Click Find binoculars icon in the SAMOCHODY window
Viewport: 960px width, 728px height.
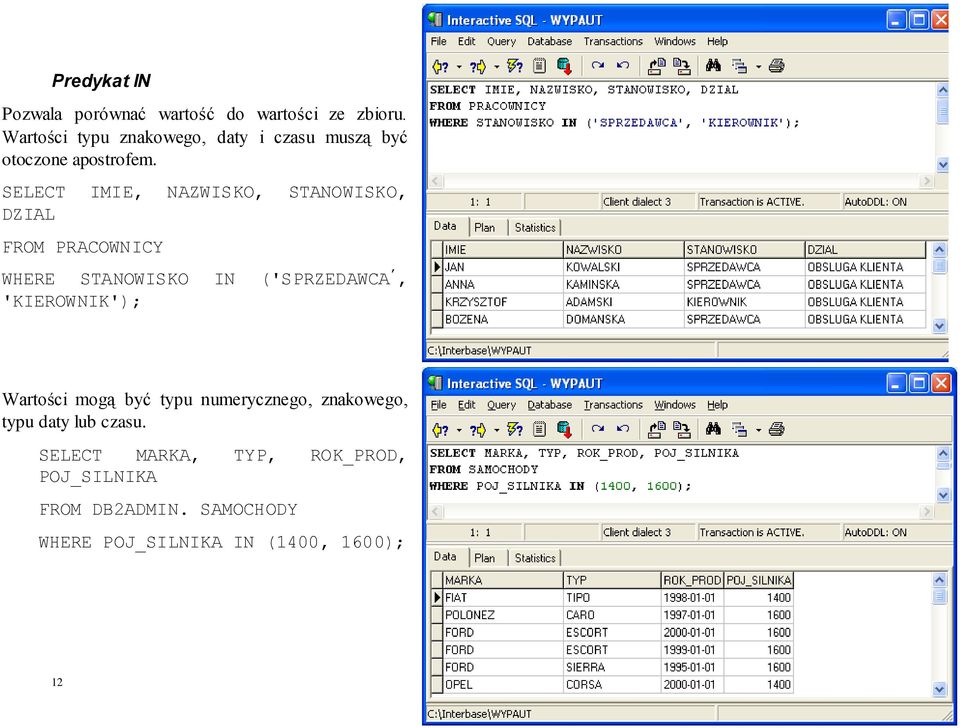[713, 429]
